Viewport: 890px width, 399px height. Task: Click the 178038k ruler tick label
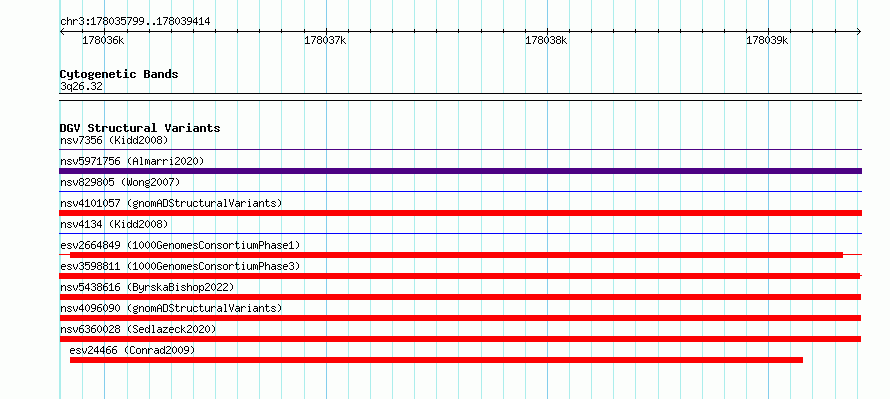tap(546, 40)
